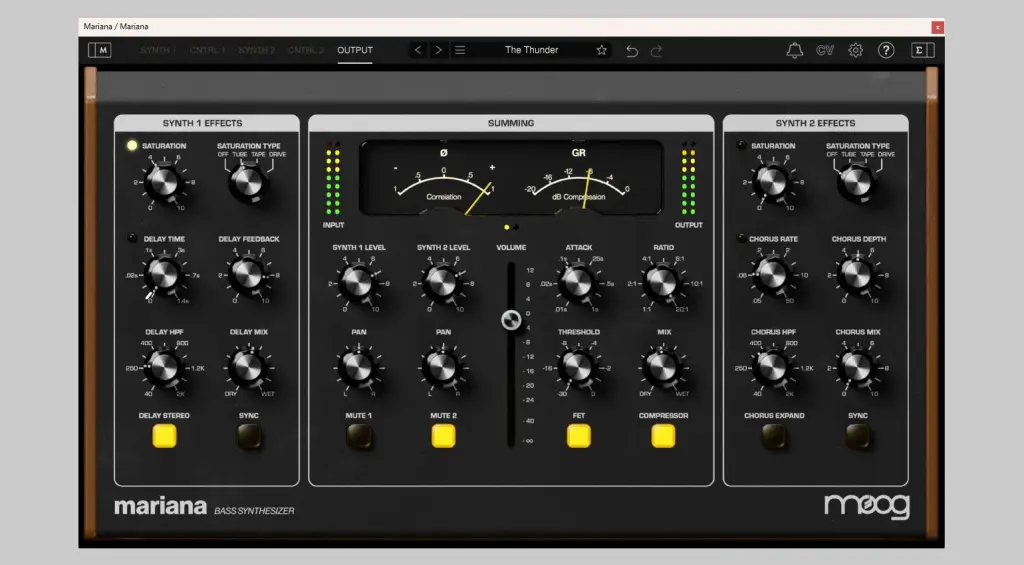The image size is (1024, 565).
Task: Toggle the CHORUS EXPAND button
Action: coord(774,436)
